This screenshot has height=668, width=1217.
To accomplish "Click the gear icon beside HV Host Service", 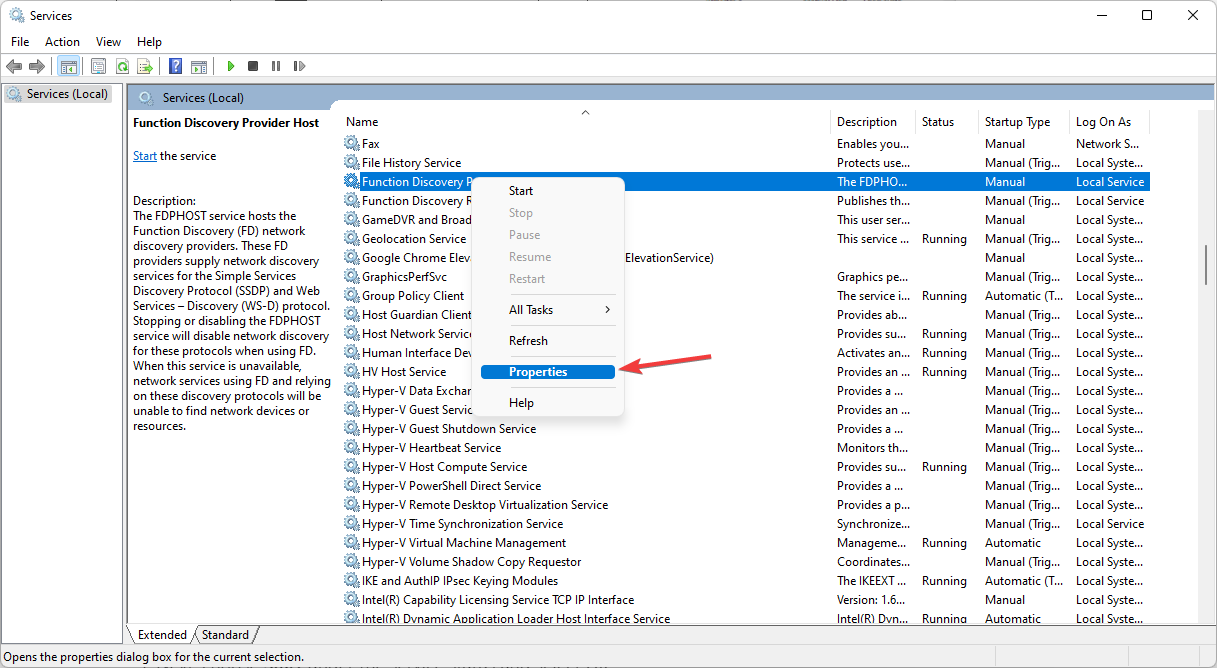I will [x=351, y=372].
